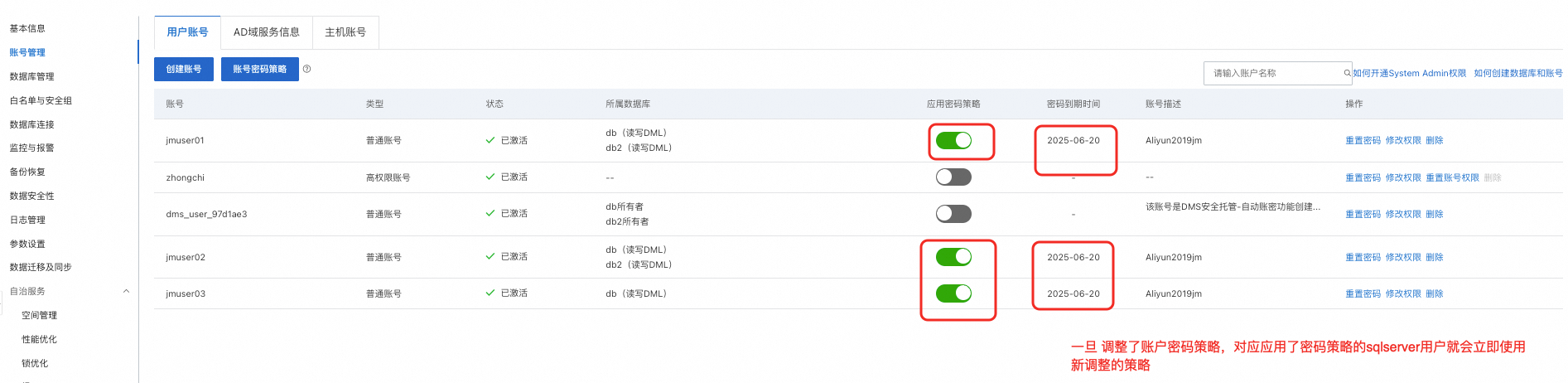Image resolution: width=1568 pixels, height=383 pixels.
Task: Click the 创建账号 button
Action: pyautogui.click(x=184, y=69)
